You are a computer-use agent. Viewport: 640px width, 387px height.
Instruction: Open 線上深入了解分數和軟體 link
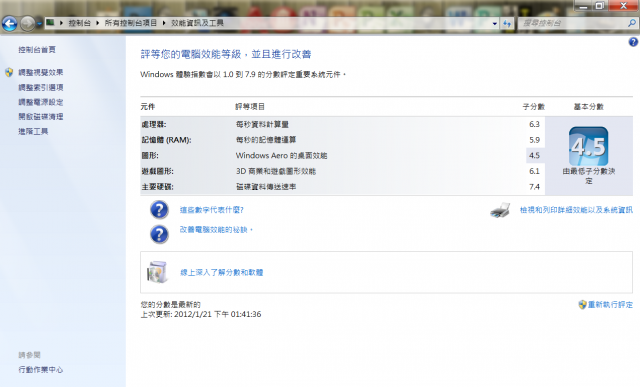[222, 272]
